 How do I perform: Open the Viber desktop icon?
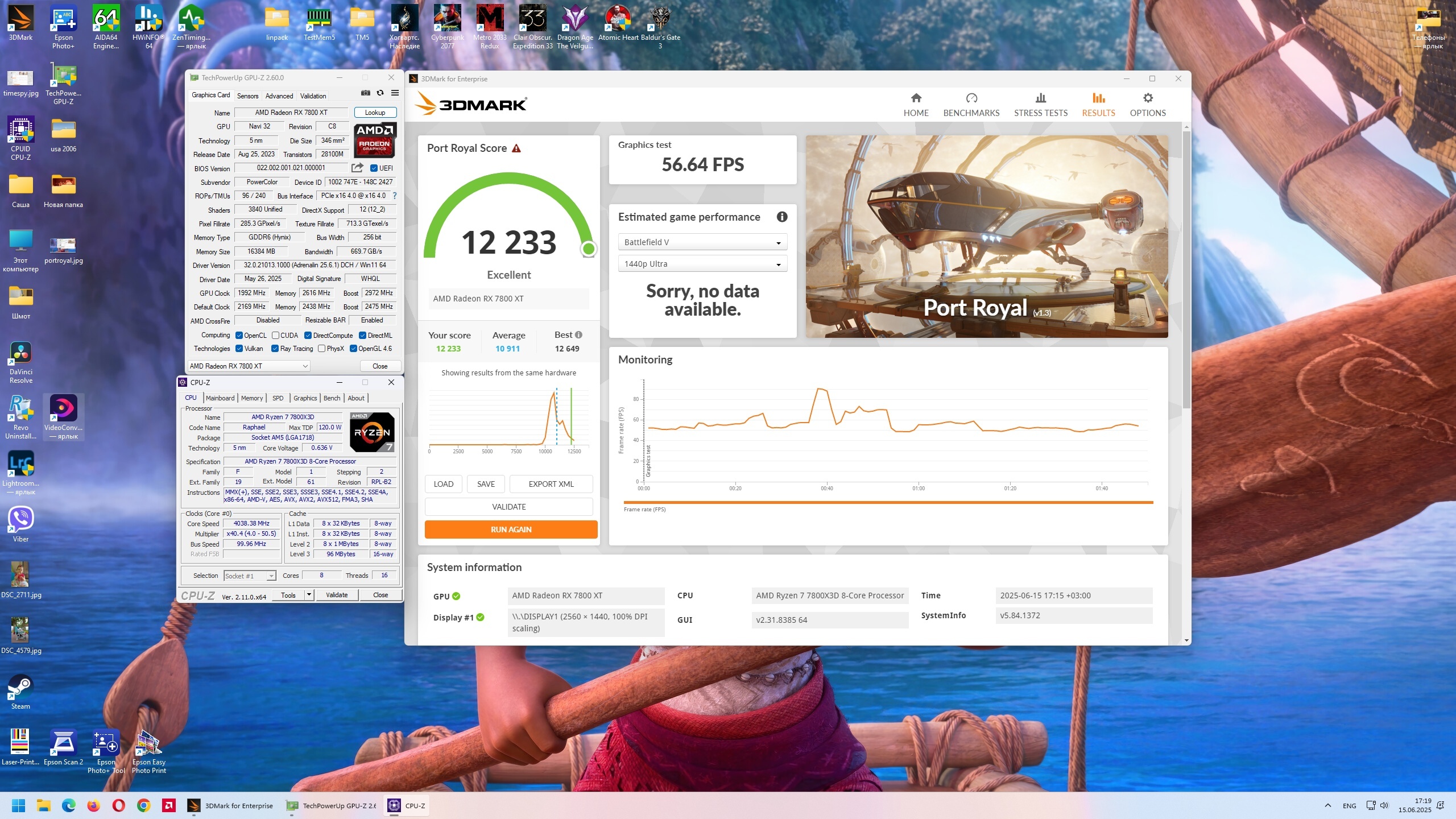[x=21, y=524]
